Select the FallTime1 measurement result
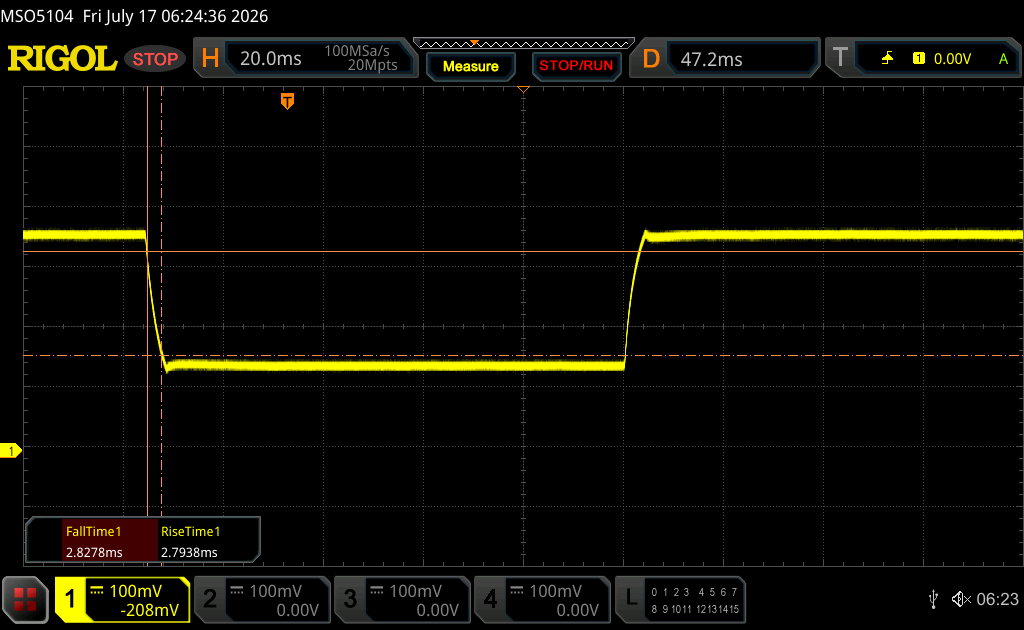Screen dimensions: 1024x630 click(x=110, y=541)
